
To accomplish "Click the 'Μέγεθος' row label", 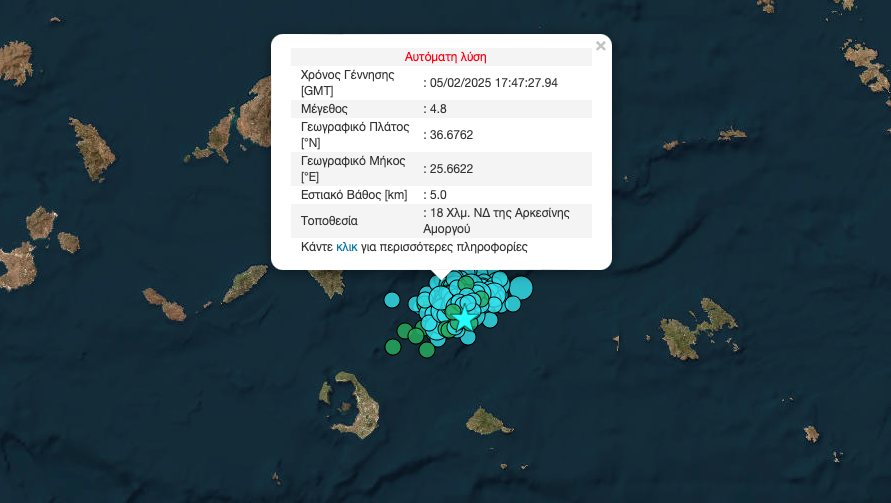I will tap(324, 108).
